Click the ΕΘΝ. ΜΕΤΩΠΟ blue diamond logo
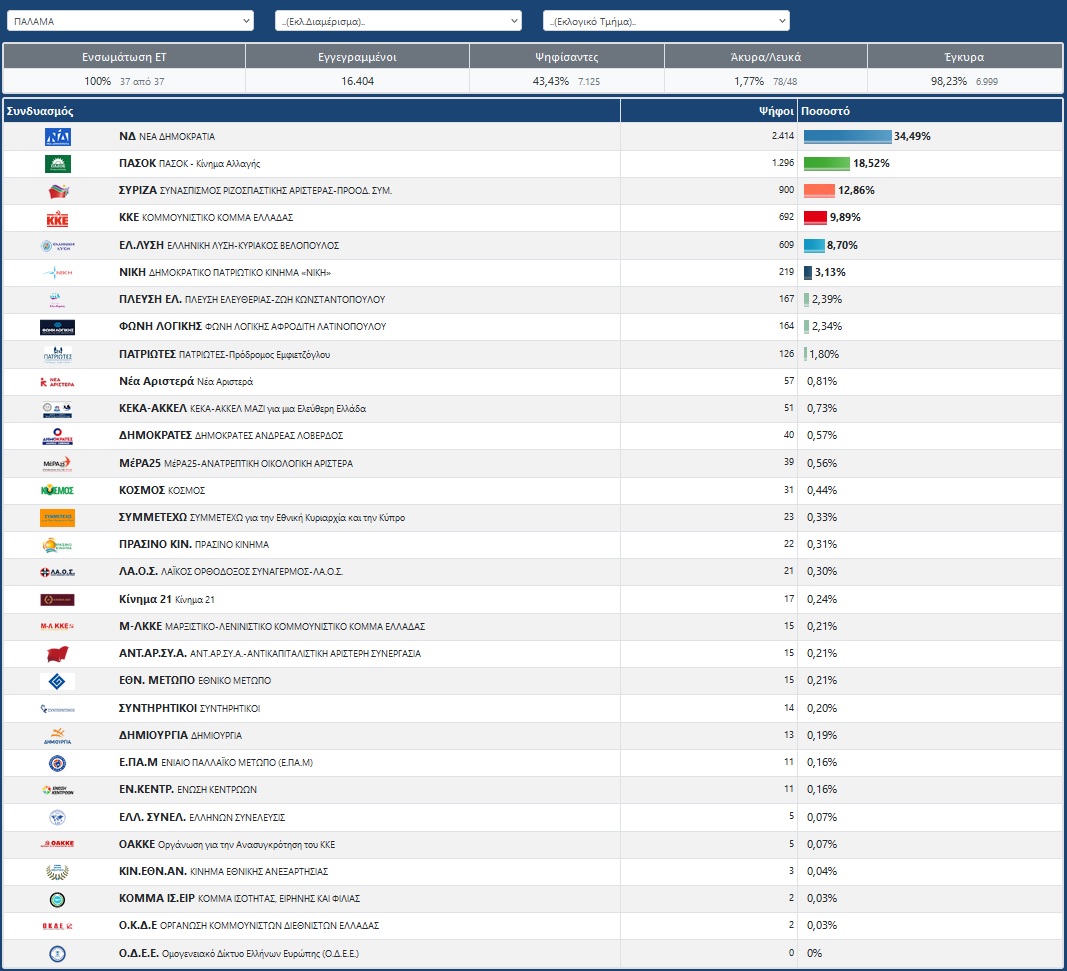The height and width of the screenshot is (971, 1067). pyautogui.click(x=58, y=681)
